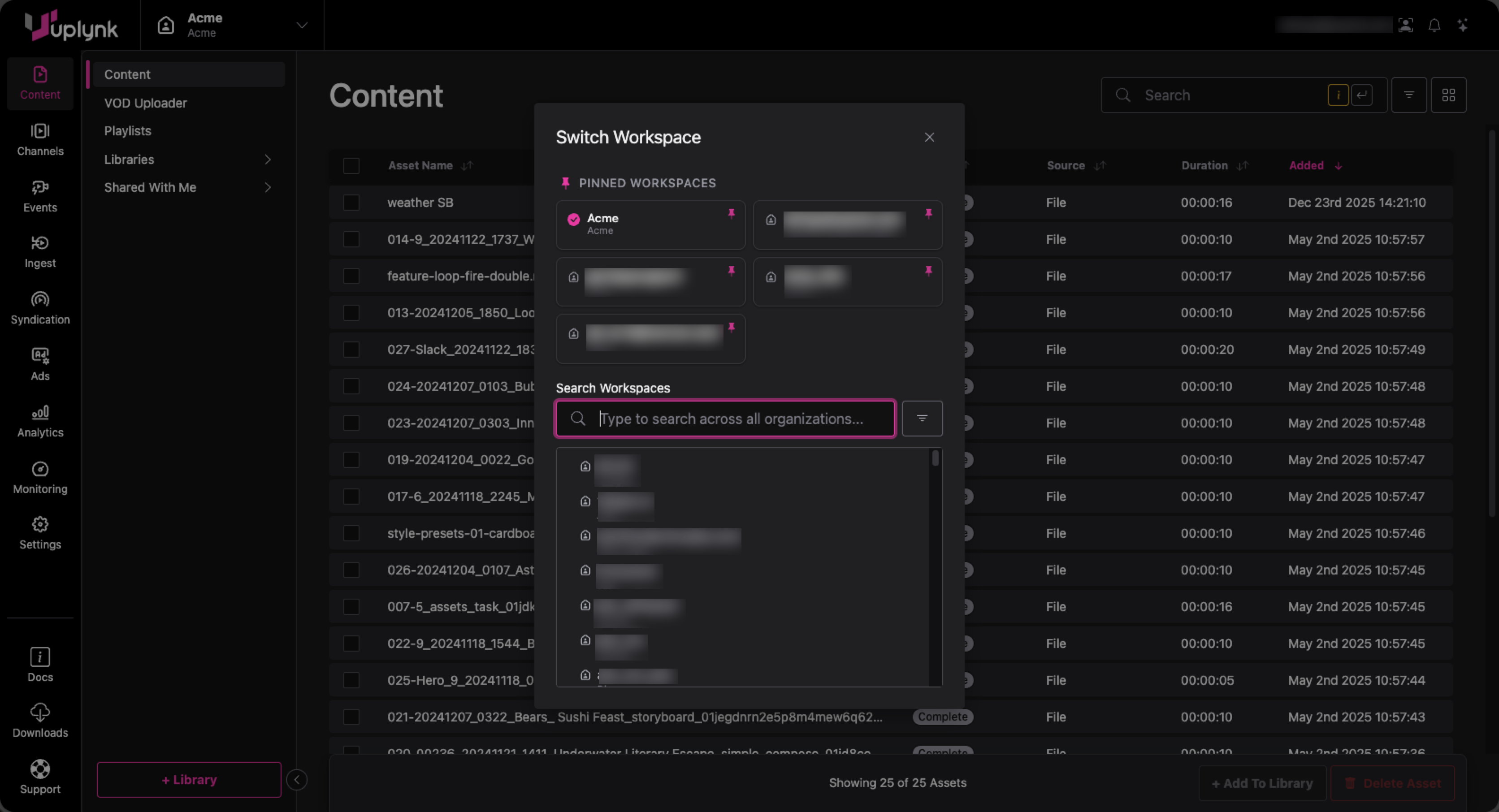
Task: Unpin the Acme workspace
Action: coord(731,213)
